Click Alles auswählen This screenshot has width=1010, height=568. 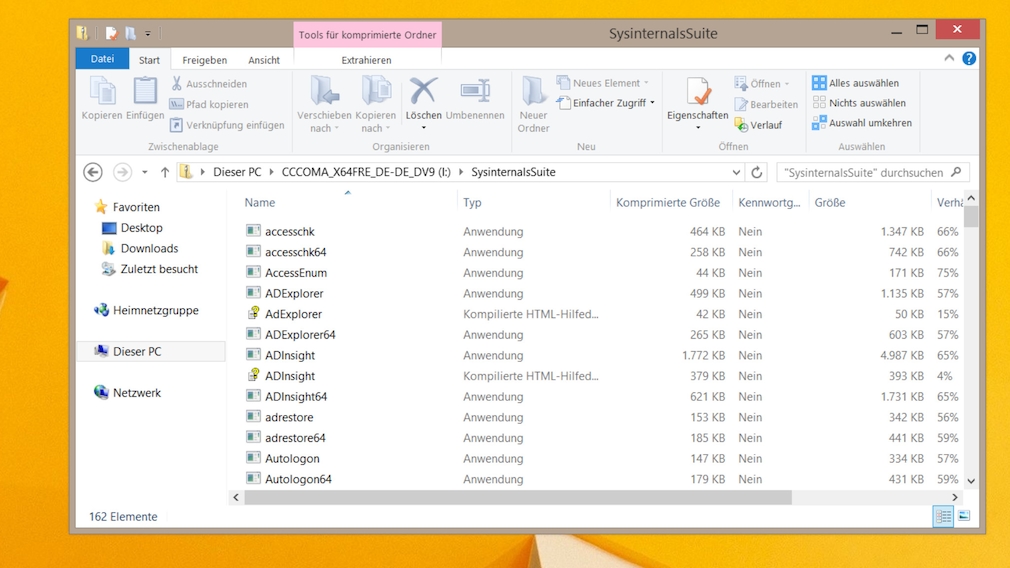click(855, 82)
